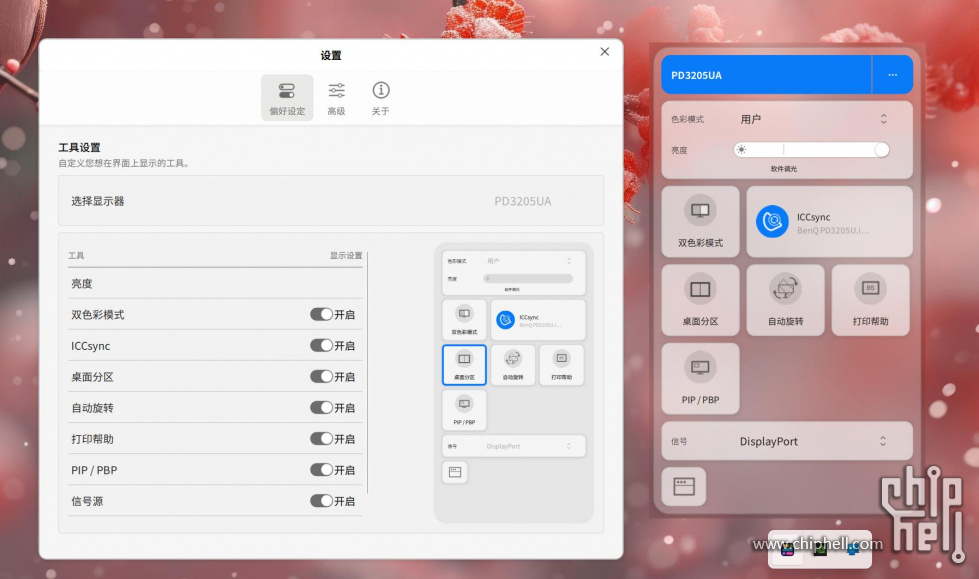Go to the 关于 tab

click(x=380, y=98)
